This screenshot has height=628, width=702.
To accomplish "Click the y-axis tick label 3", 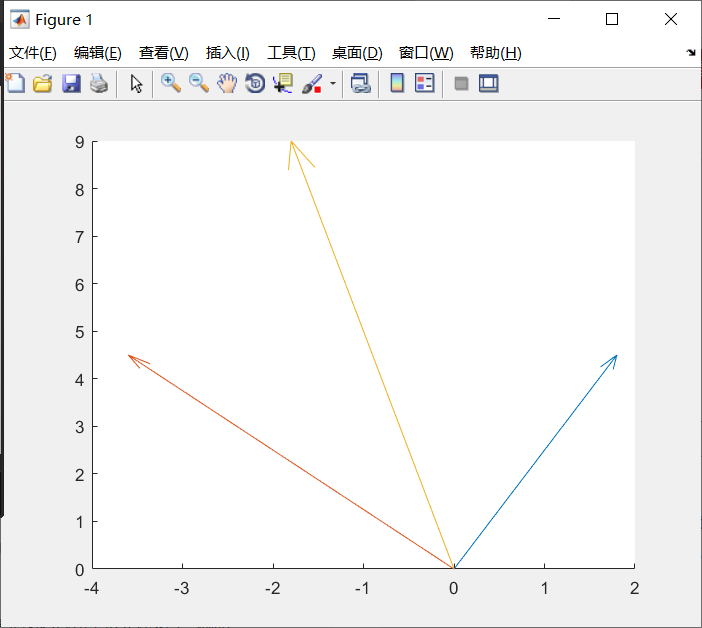I will [x=80, y=427].
